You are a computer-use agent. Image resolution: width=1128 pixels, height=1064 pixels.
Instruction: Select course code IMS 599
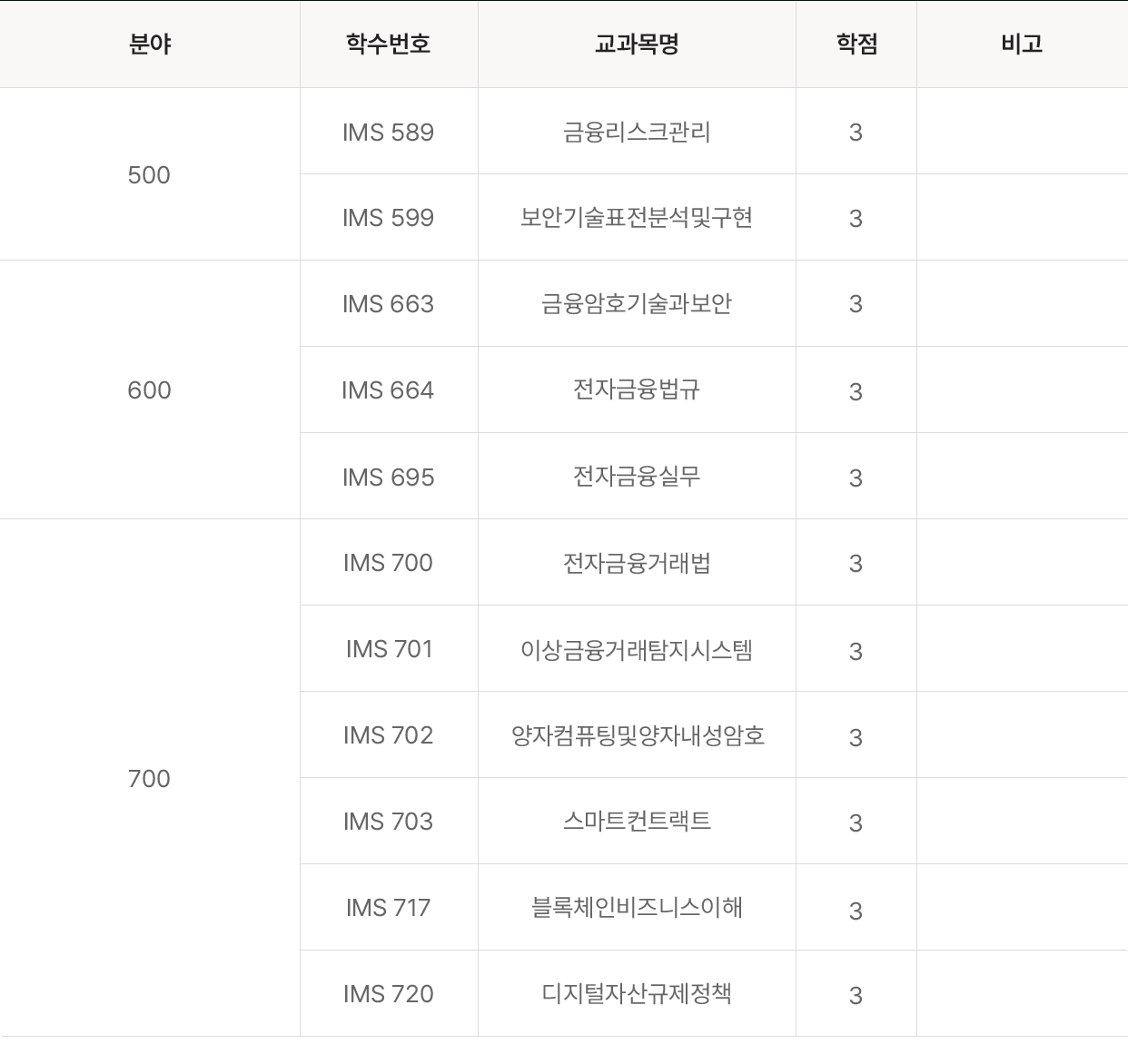(388, 218)
